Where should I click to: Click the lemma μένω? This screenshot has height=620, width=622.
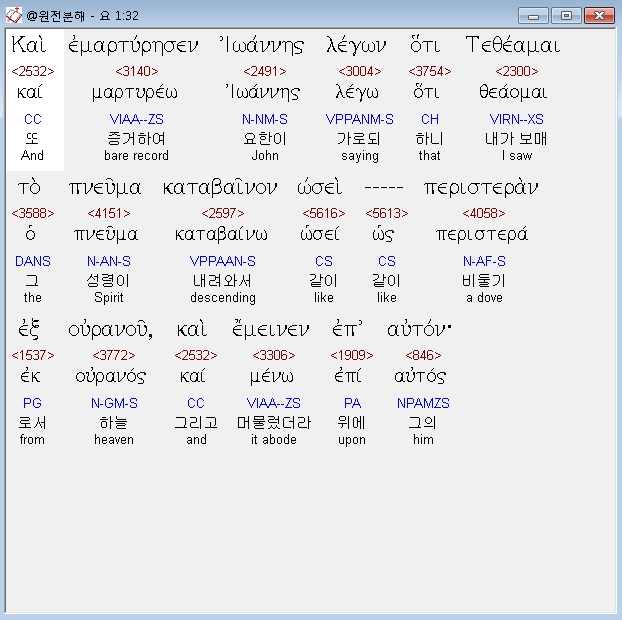coord(272,376)
